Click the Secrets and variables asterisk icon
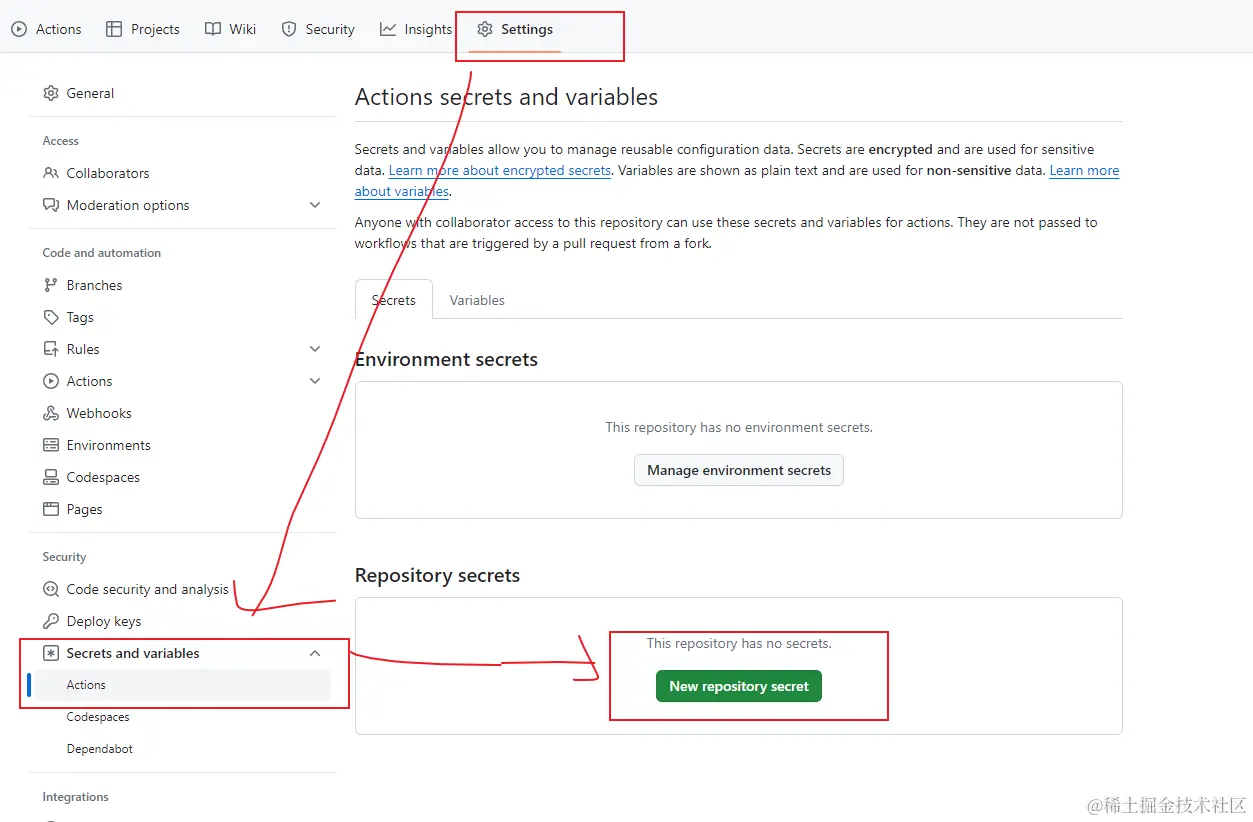This screenshot has height=822, width=1253. (x=51, y=653)
